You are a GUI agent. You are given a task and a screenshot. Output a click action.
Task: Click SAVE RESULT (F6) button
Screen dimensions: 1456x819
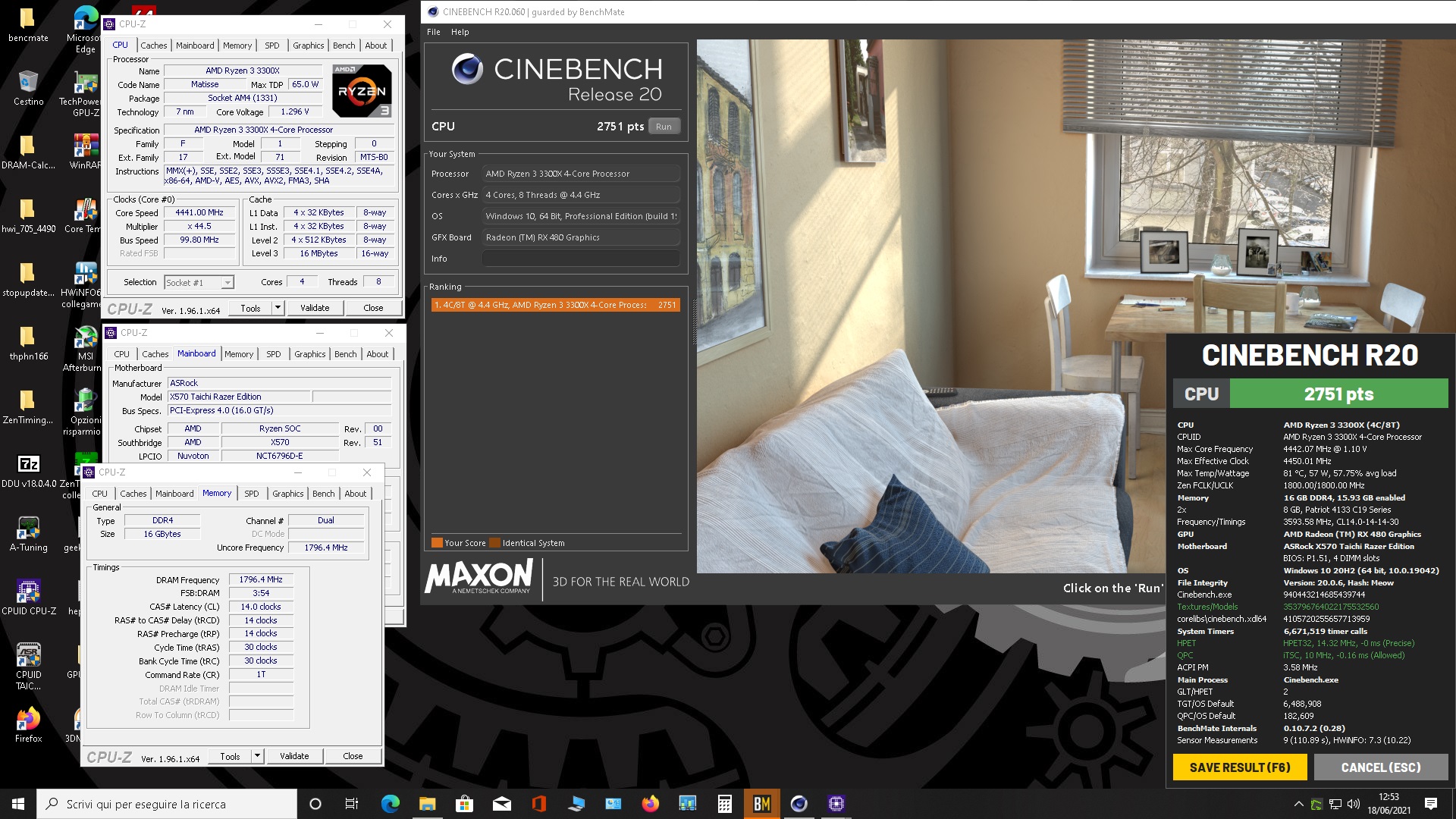(1240, 767)
